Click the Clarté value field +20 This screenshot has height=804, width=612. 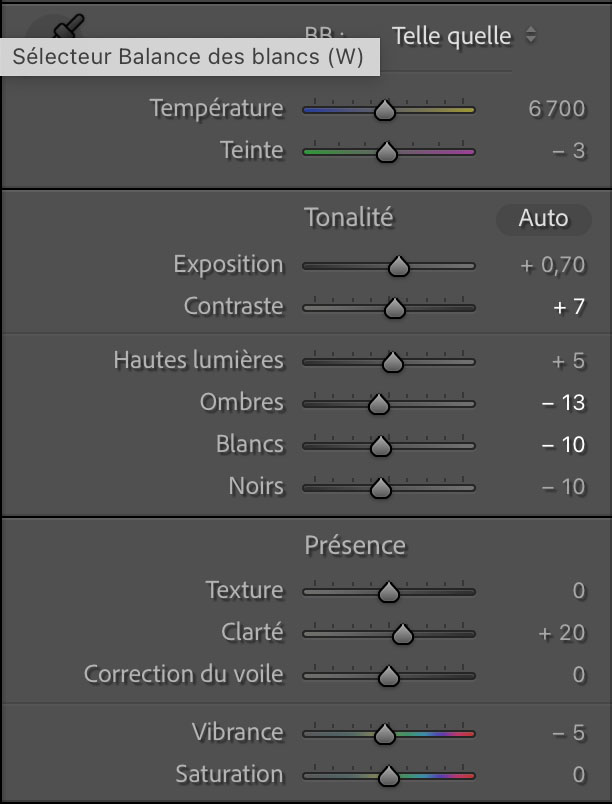pos(562,633)
